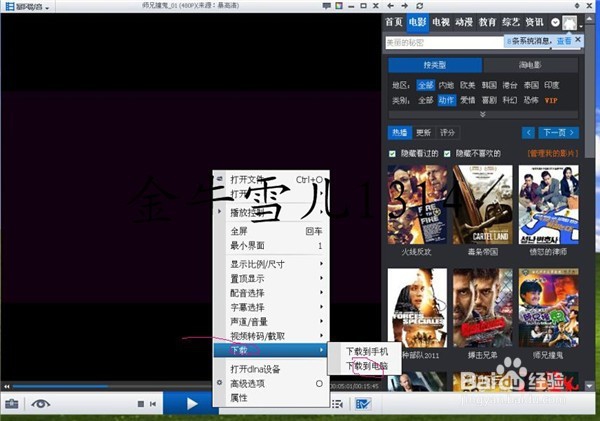Open the 愤怒的律师 movie poster
This screenshot has height=421, width=600.
[x=548, y=204]
